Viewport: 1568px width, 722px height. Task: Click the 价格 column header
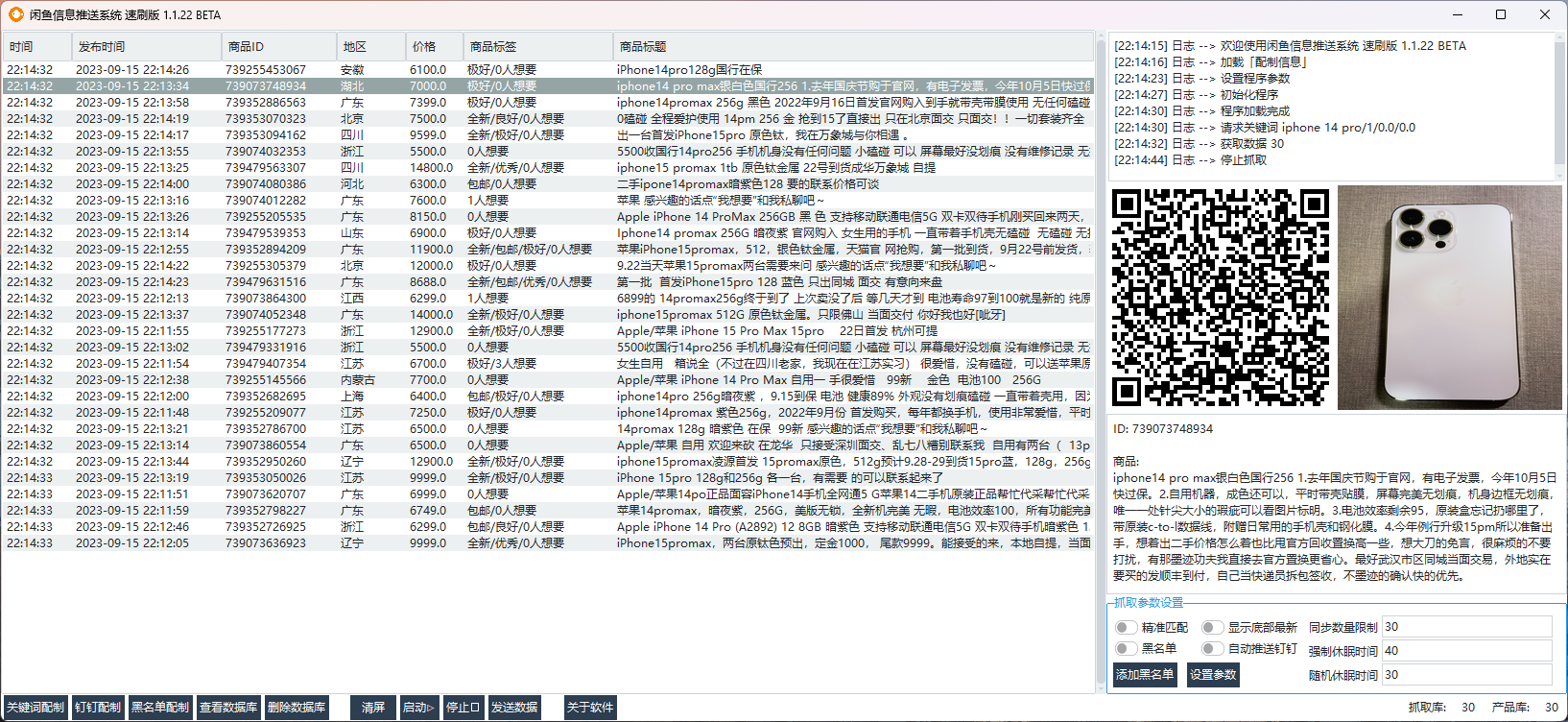(x=435, y=46)
